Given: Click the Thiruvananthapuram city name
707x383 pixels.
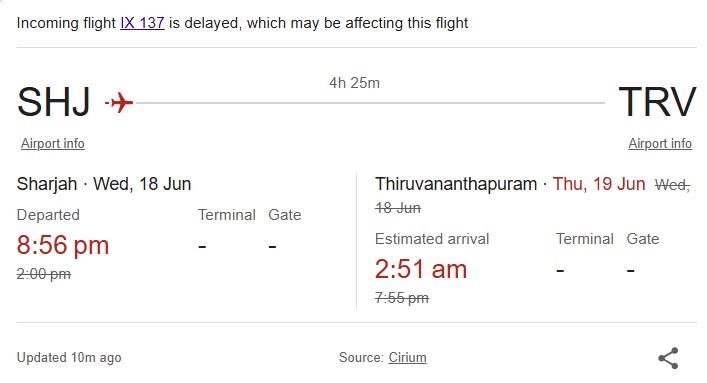Looking at the screenshot, I should tap(456, 184).
